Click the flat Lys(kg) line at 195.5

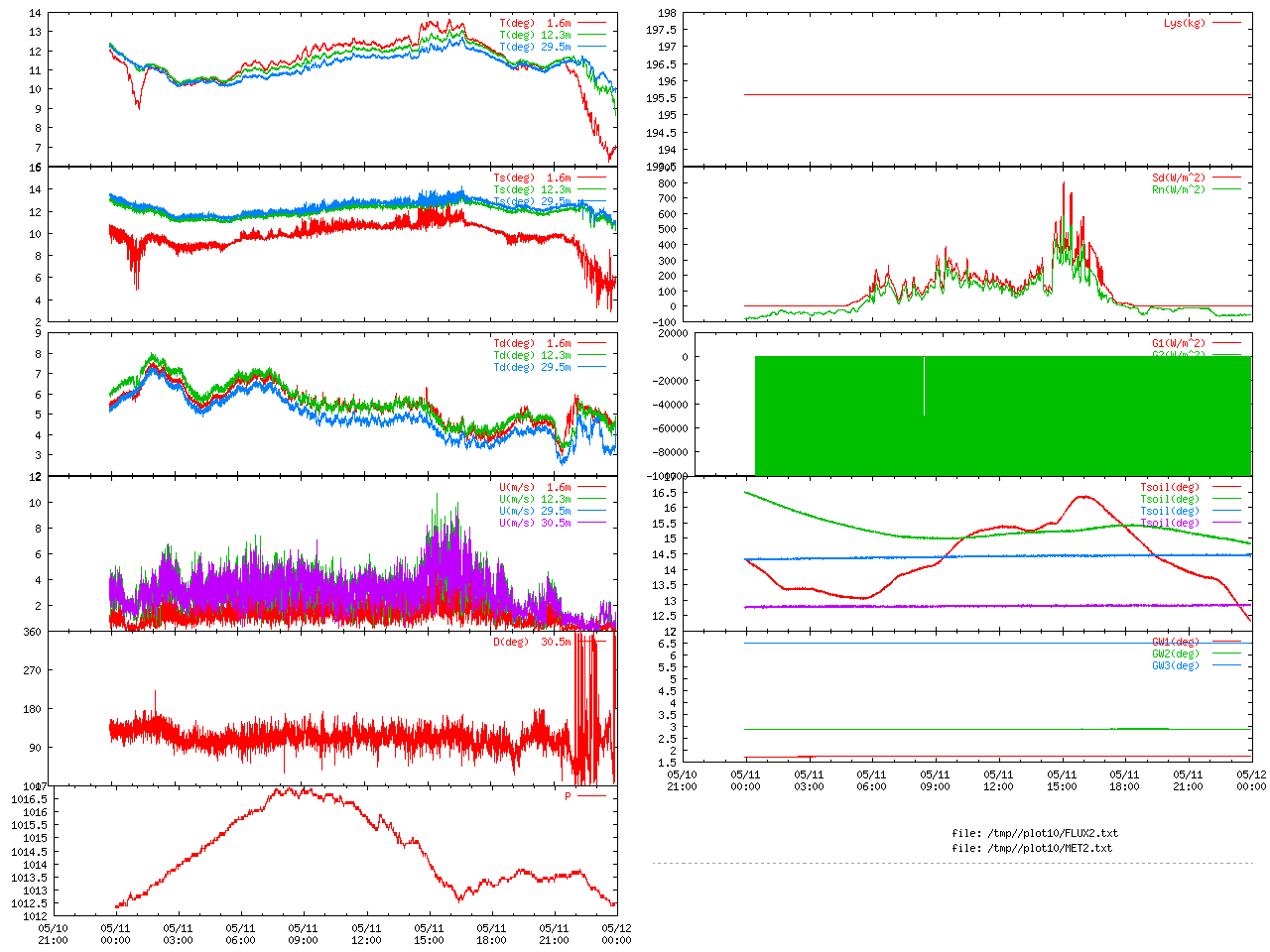(x=998, y=95)
